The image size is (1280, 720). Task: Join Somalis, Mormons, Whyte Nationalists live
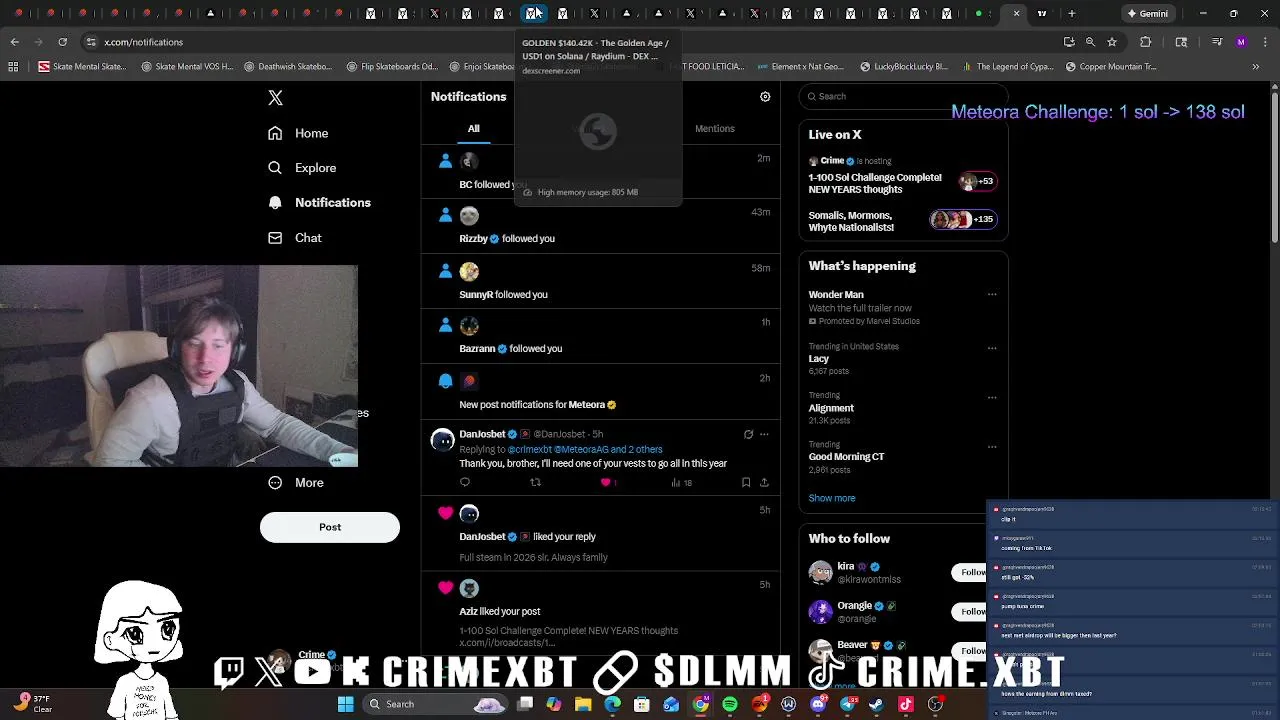[x=902, y=220]
